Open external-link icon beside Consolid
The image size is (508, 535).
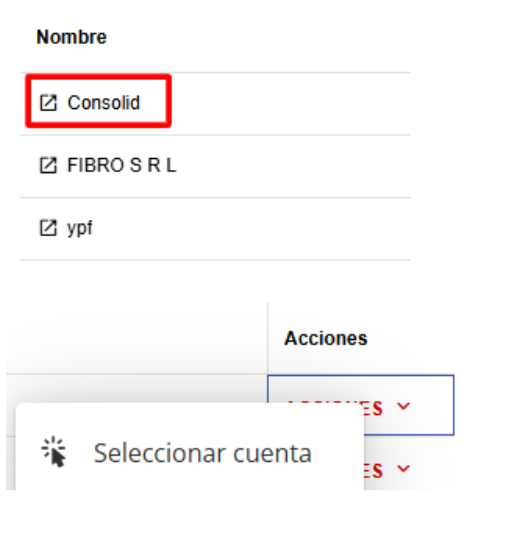coord(48,103)
